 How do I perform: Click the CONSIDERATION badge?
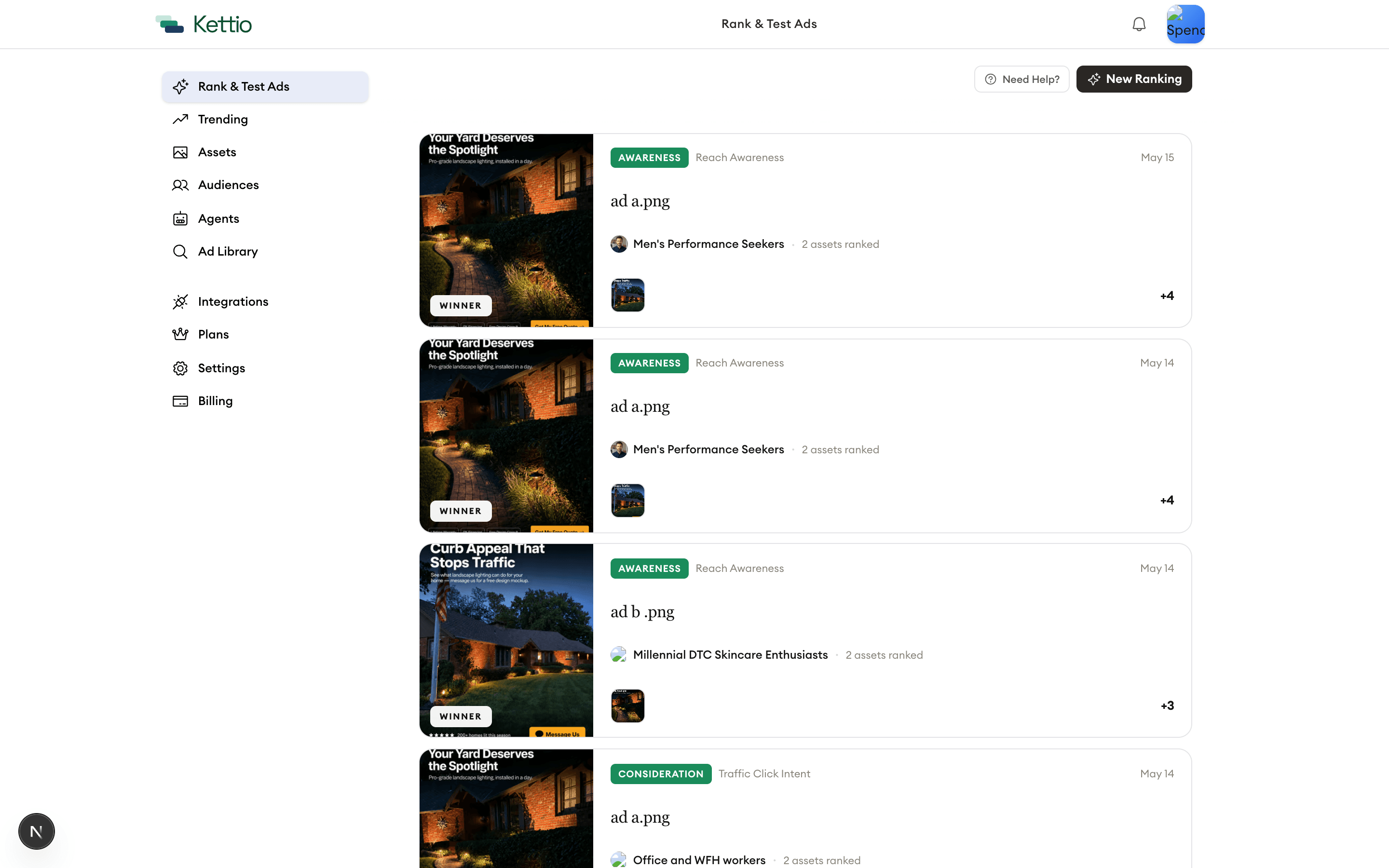coord(661,774)
